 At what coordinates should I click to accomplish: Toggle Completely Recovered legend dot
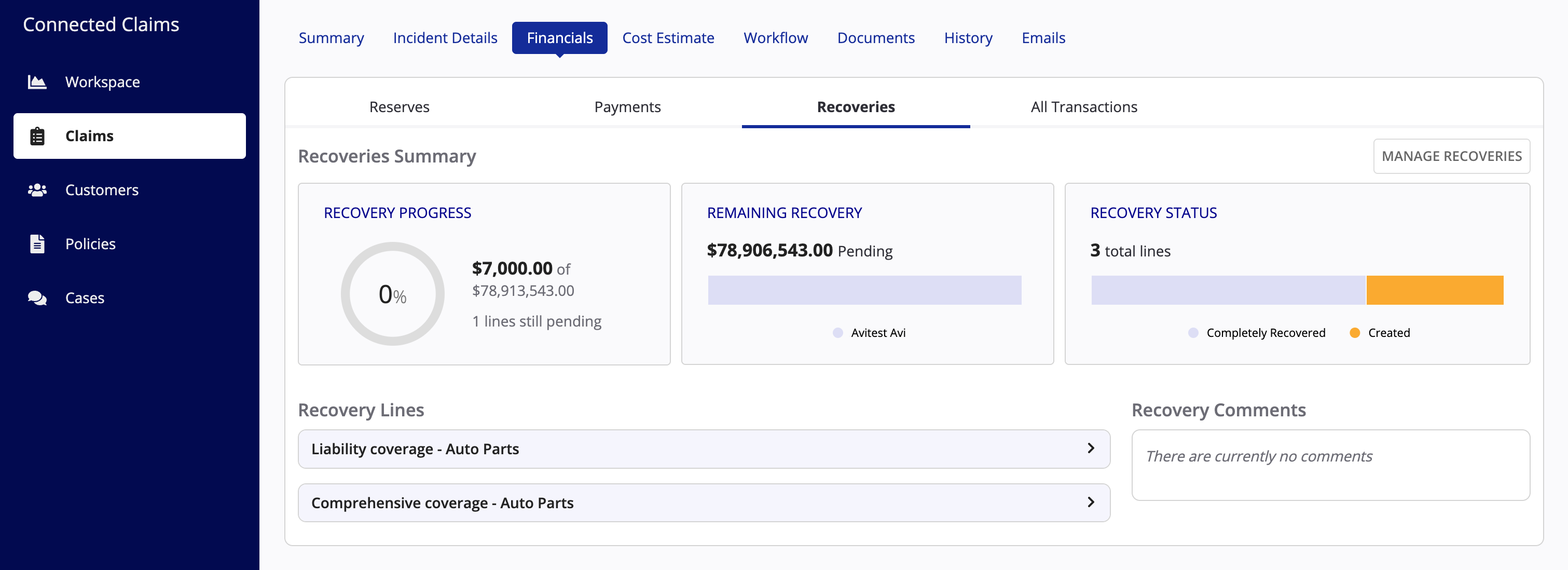pyautogui.click(x=1193, y=332)
